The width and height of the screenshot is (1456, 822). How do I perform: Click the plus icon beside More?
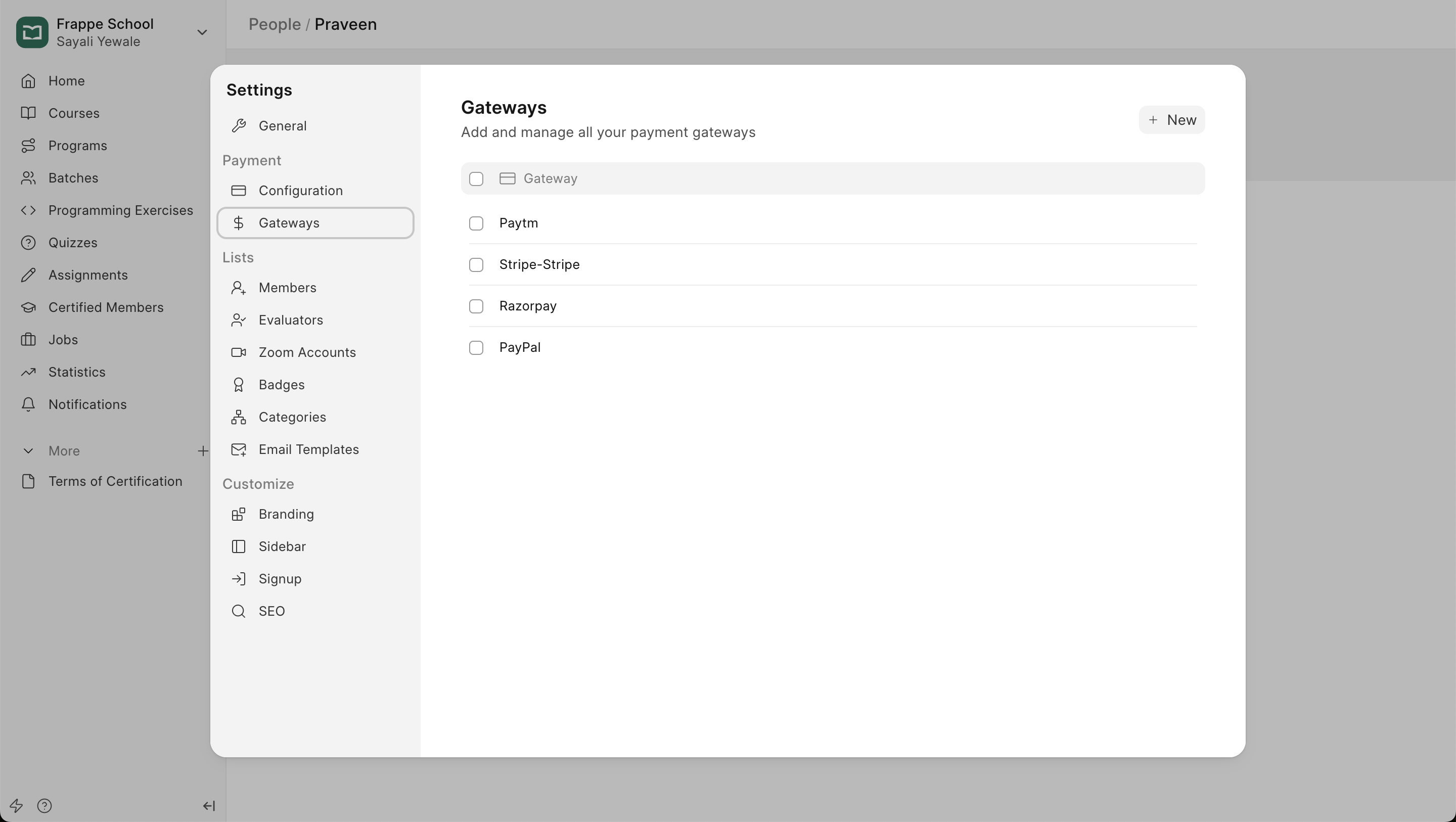tap(202, 450)
